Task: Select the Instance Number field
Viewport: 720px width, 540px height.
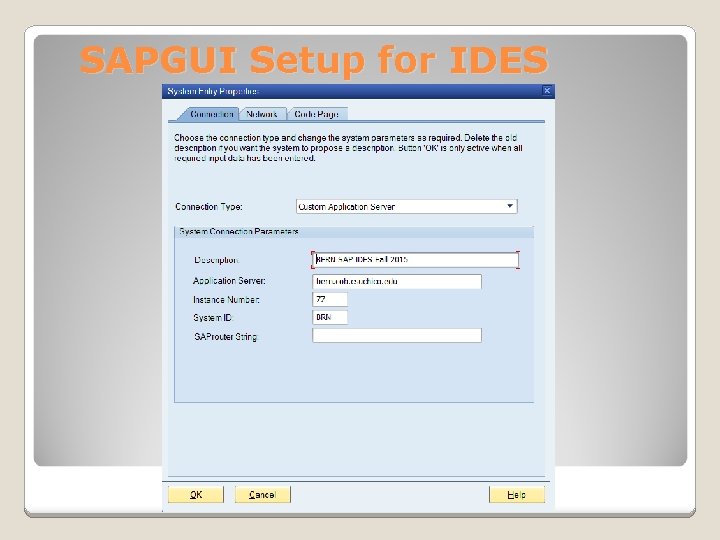Action: point(330,299)
